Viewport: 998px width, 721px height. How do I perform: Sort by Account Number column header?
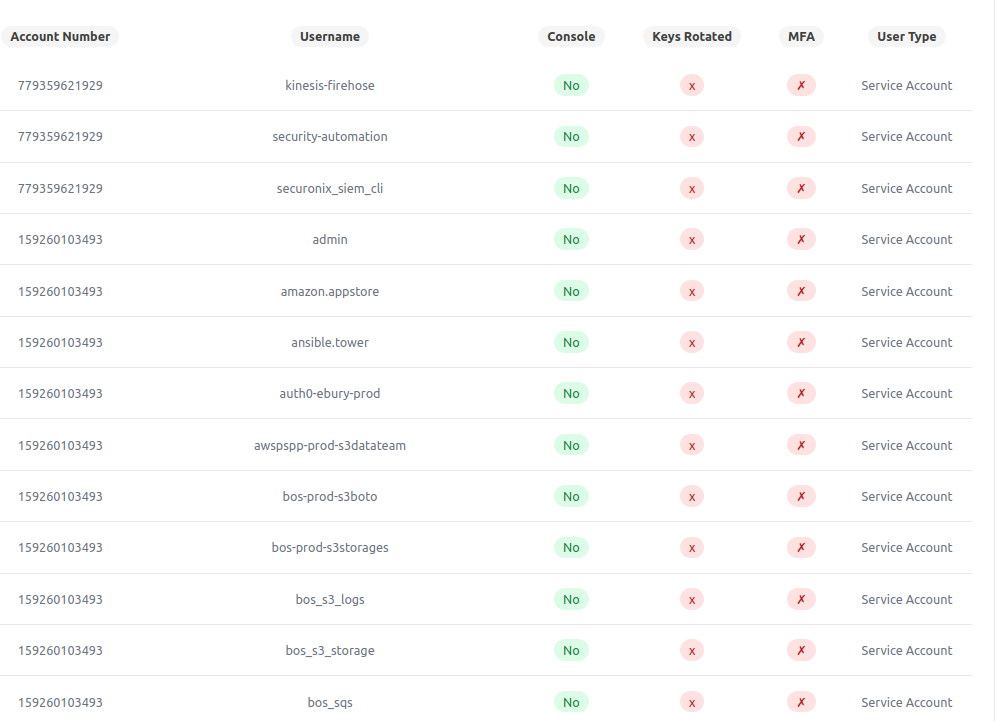pos(60,37)
